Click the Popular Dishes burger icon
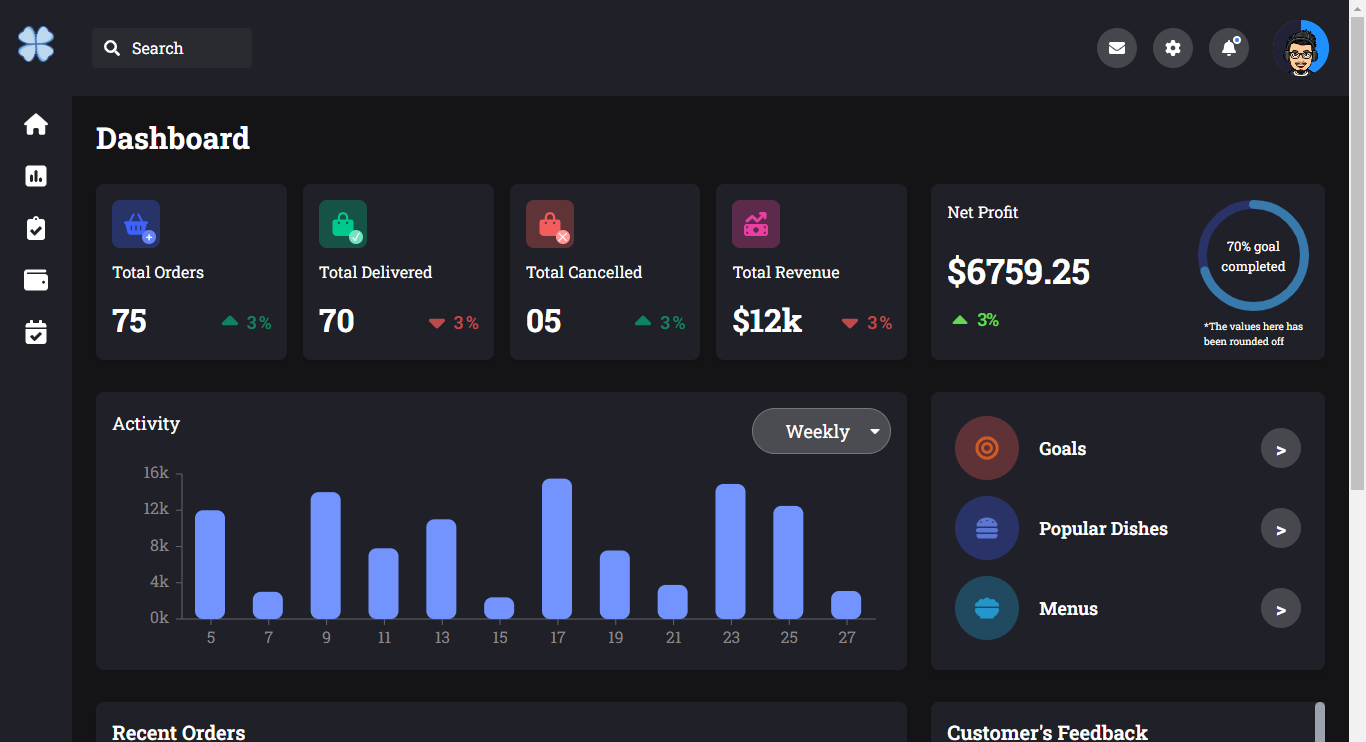This screenshot has height=742, width=1366. [987, 528]
